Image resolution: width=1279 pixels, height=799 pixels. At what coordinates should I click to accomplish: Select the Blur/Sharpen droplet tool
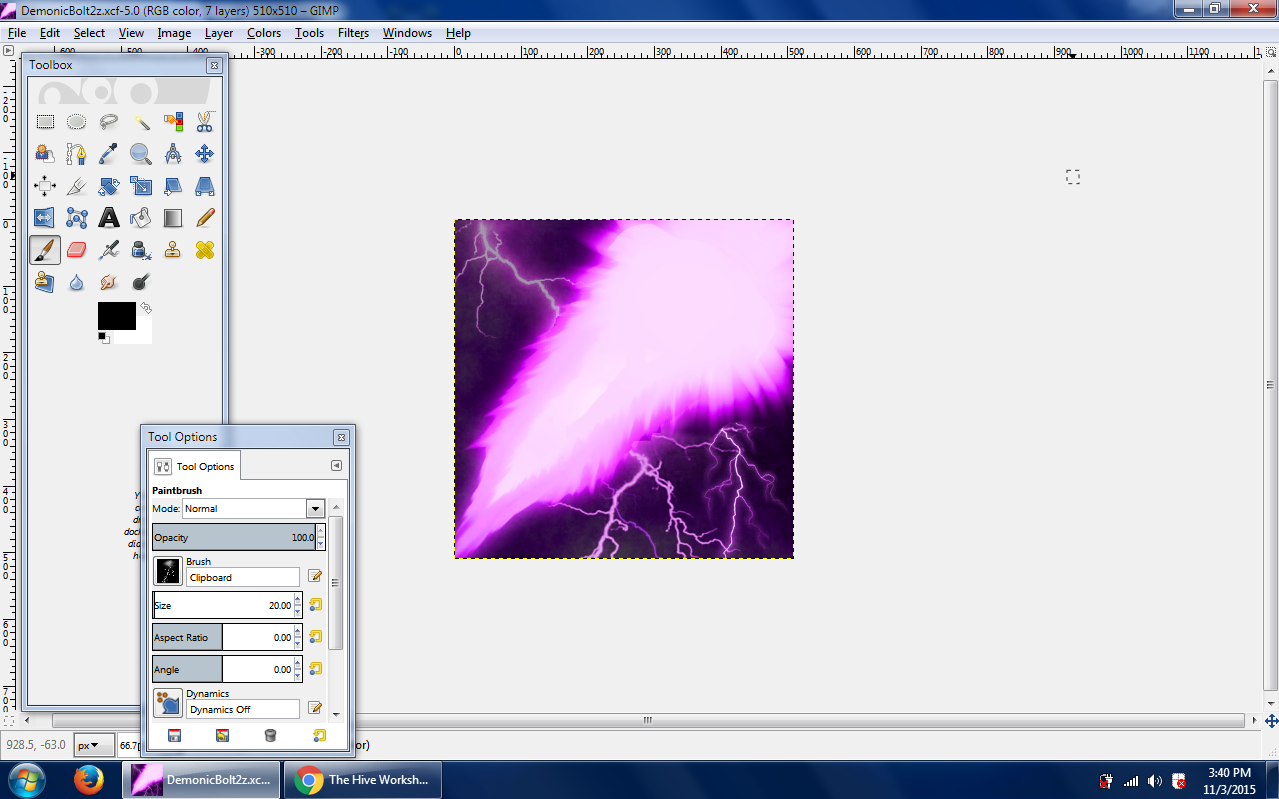pos(77,282)
